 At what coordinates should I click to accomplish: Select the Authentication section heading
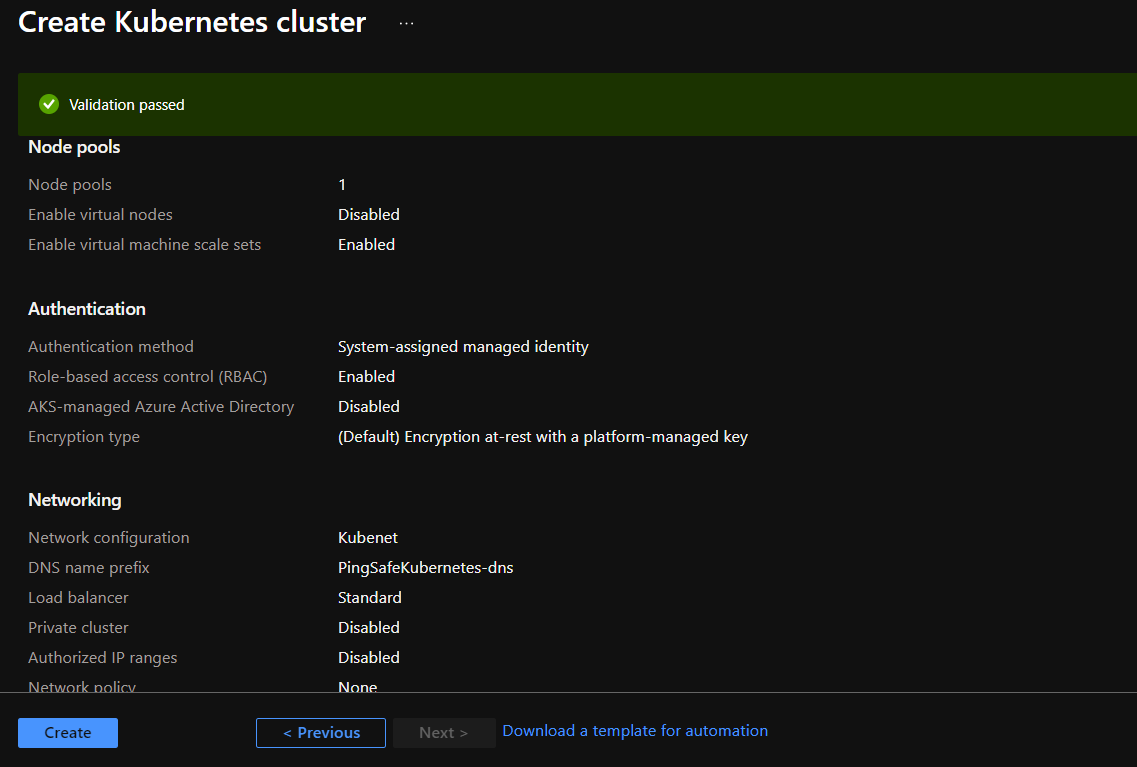87,309
